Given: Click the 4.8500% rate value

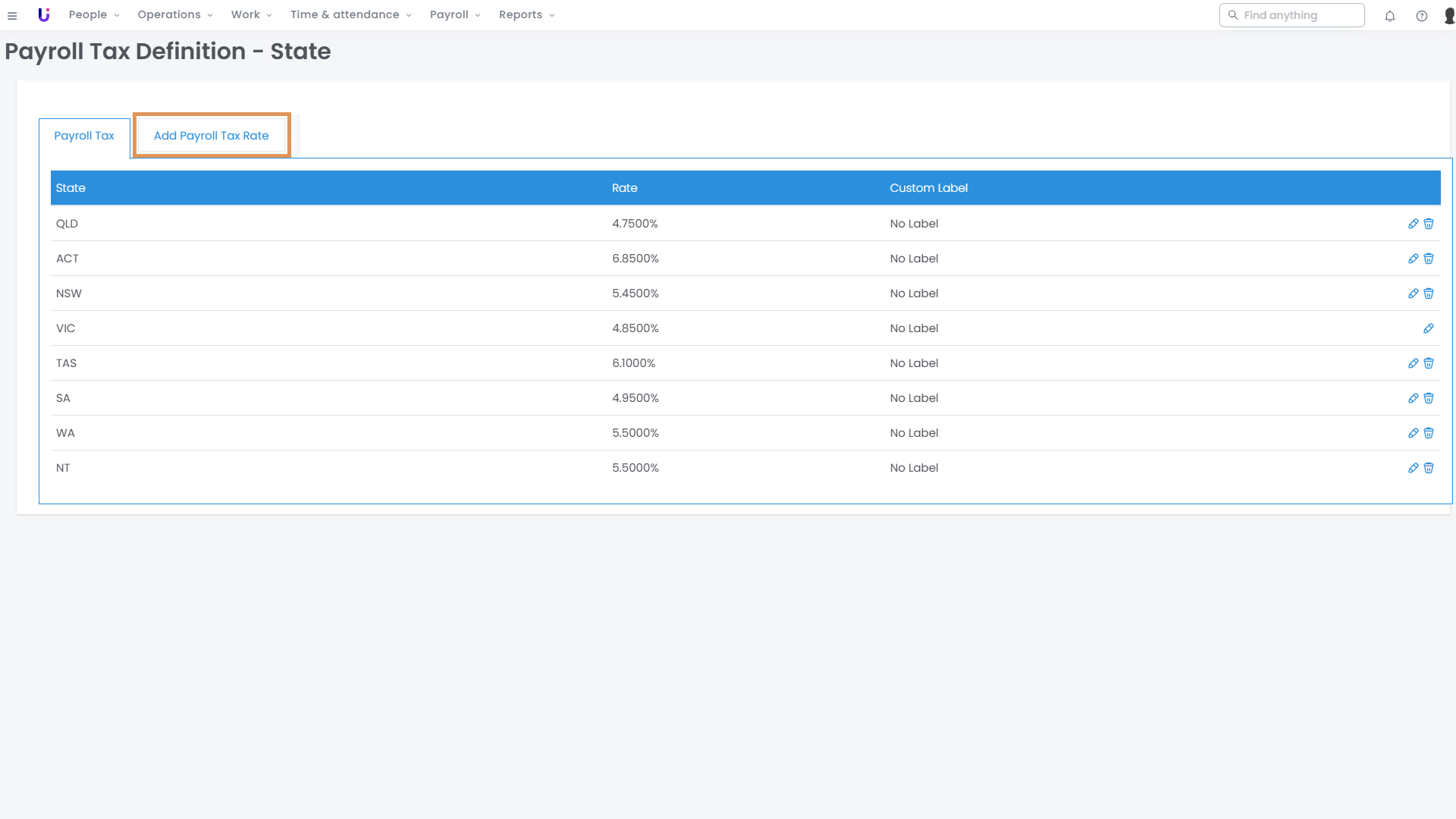Looking at the screenshot, I should tap(635, 328).
